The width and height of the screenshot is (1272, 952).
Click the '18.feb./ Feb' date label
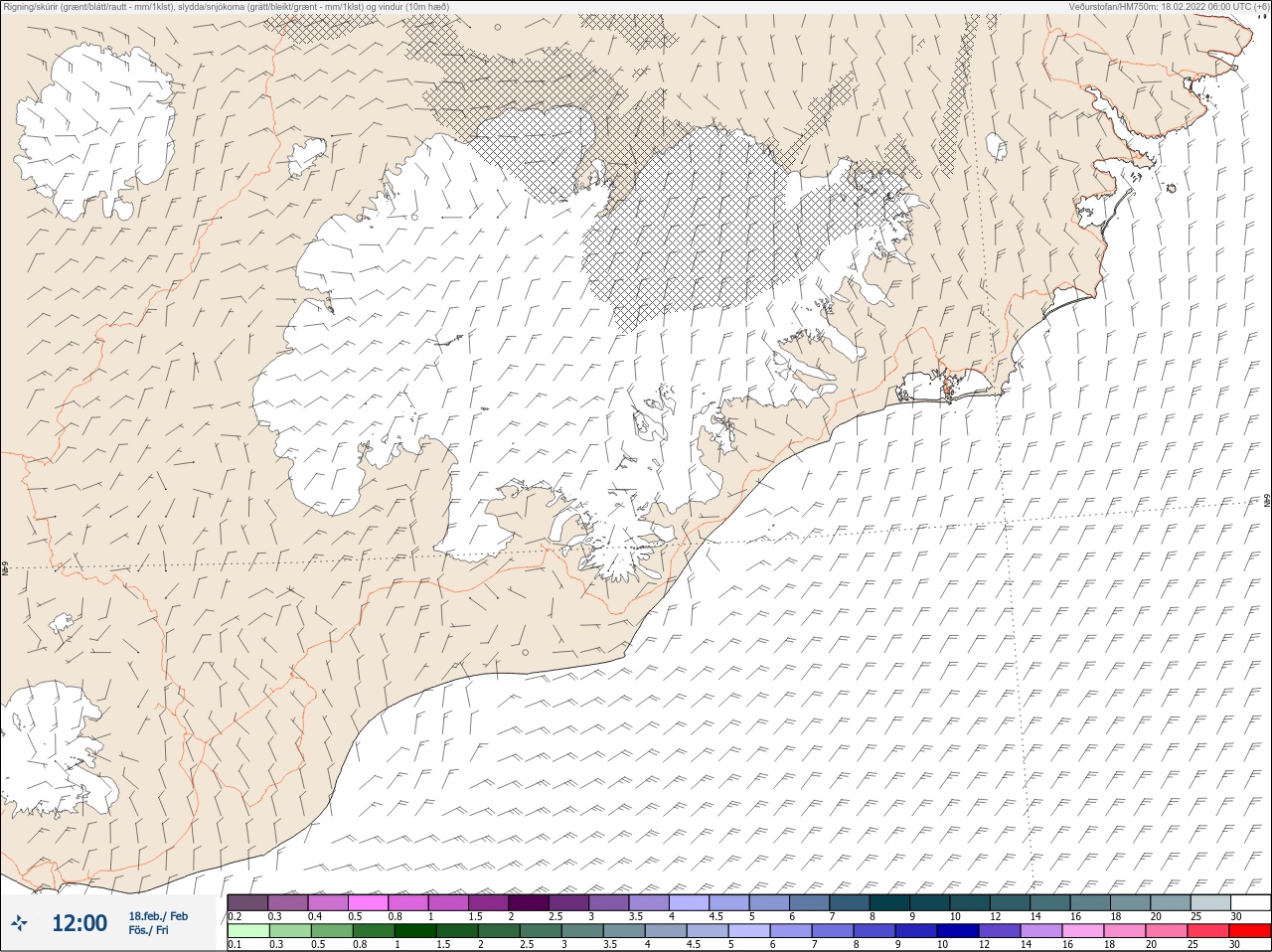(158, 916)
